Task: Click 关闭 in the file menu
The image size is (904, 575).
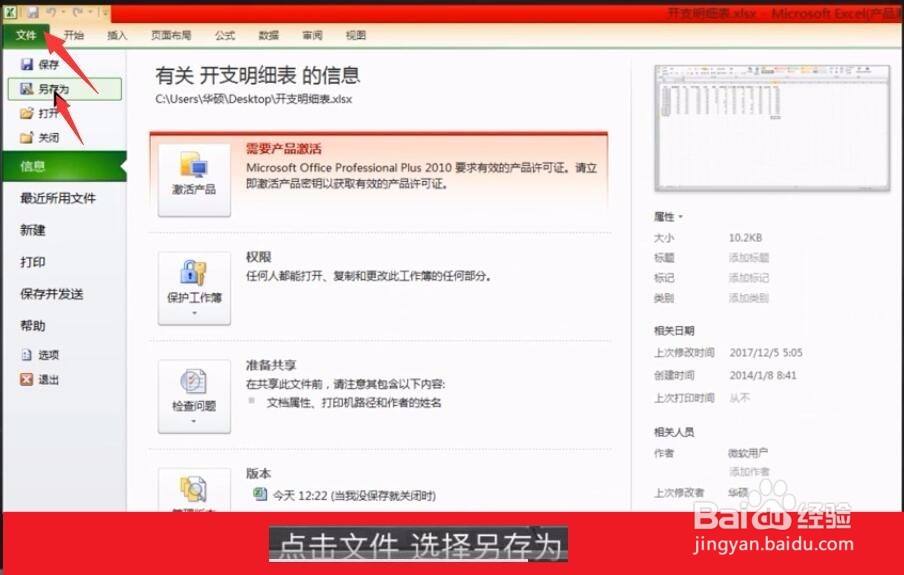Action: tap(40, 137)
